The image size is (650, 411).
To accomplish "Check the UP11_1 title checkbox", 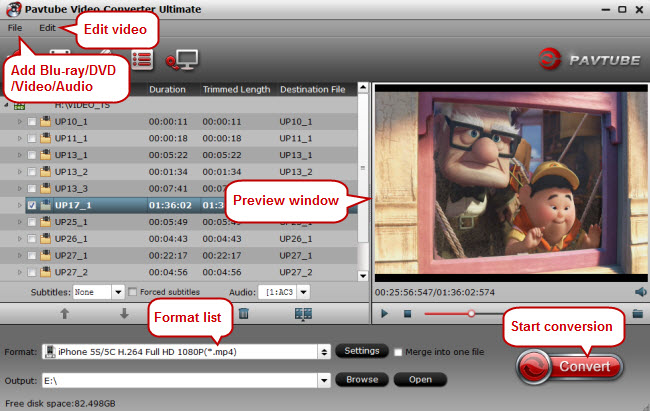I will coord(32,139).
